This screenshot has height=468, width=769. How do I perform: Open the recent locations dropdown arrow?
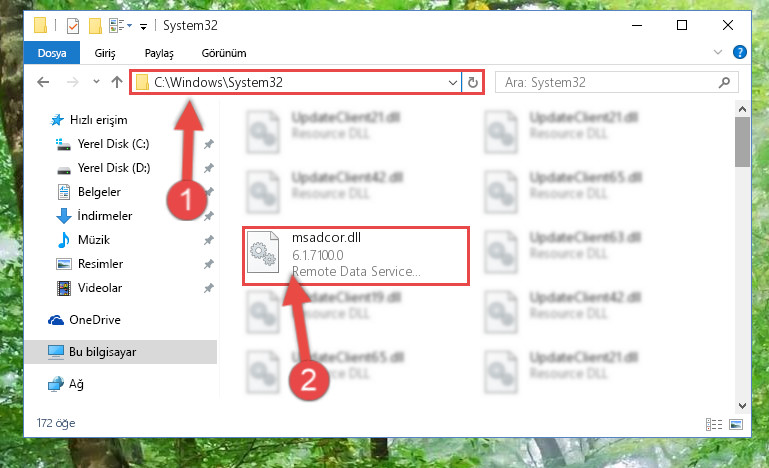(96, 82)
